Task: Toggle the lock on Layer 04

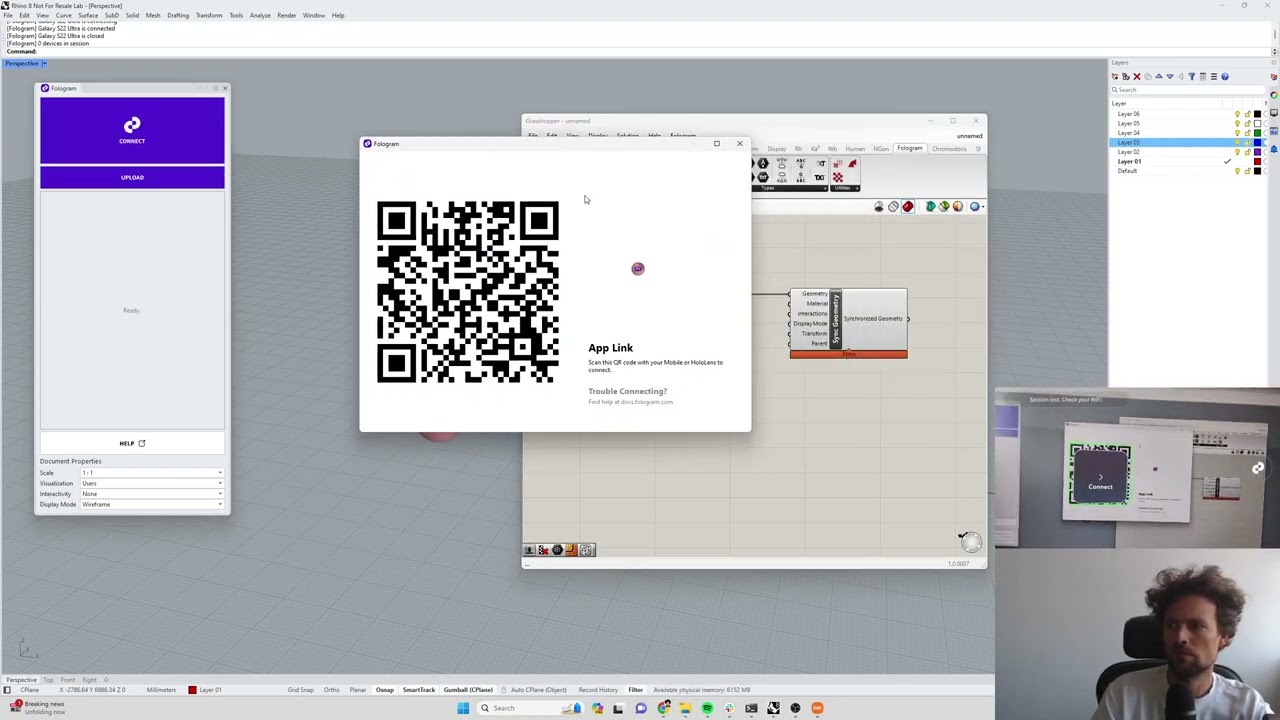Action: point(1247,133)
